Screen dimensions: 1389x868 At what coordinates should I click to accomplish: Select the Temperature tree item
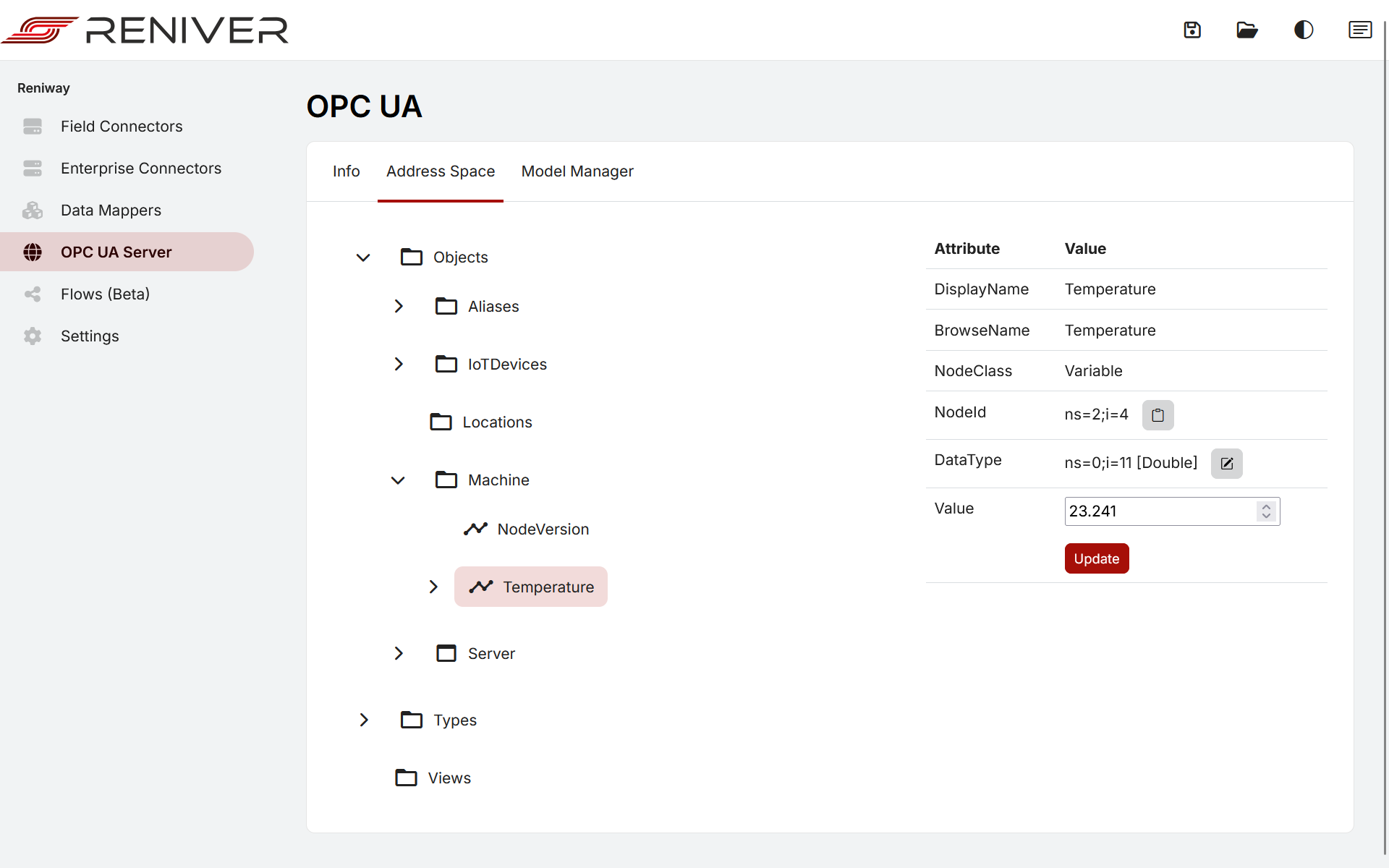[x=531, y=587]
